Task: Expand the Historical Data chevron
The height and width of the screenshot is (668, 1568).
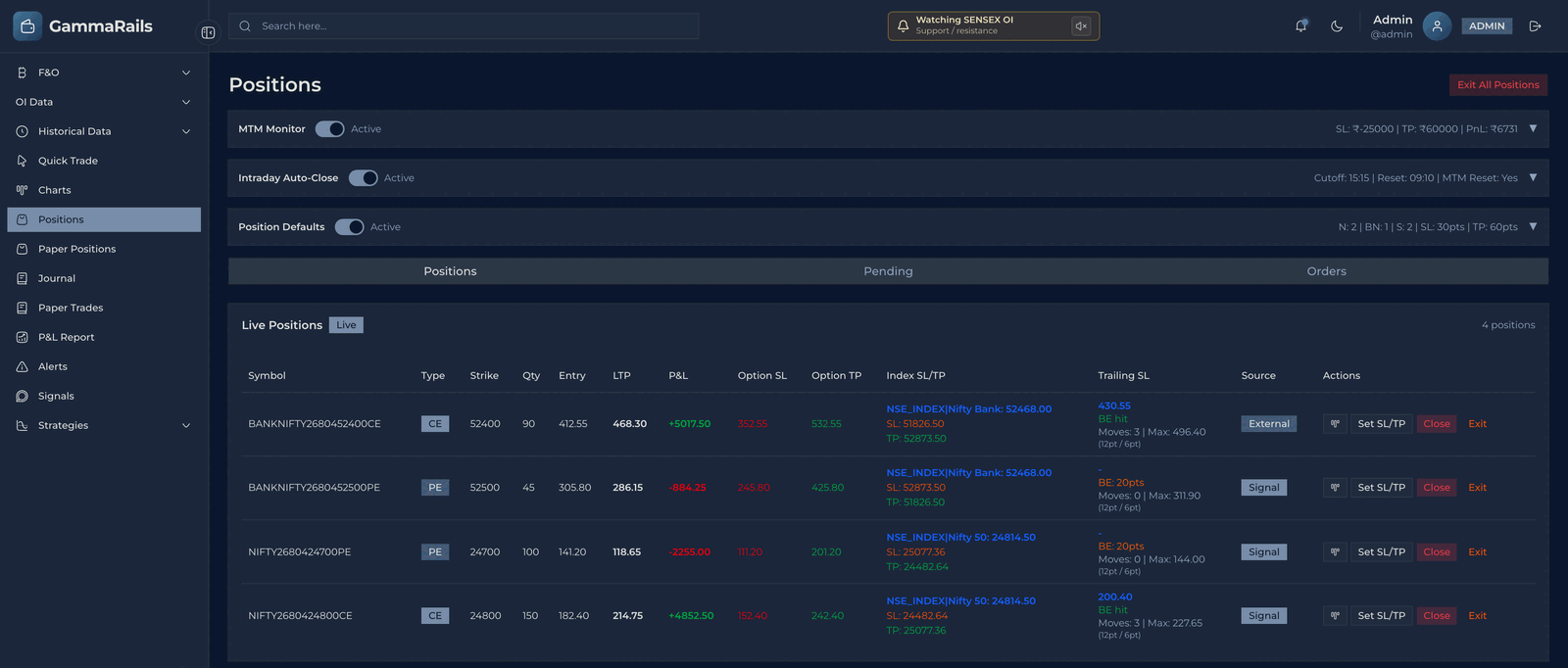Action: pyautogui.click(x=186, y=131)
